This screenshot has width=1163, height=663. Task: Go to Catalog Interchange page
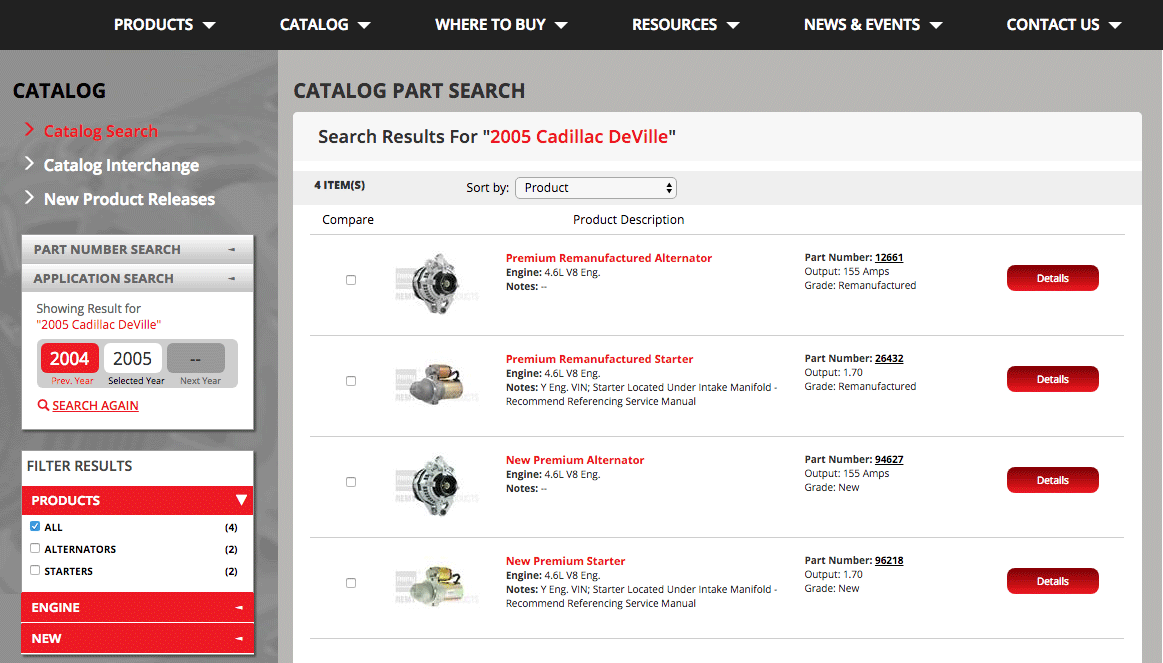click(122, 165)
